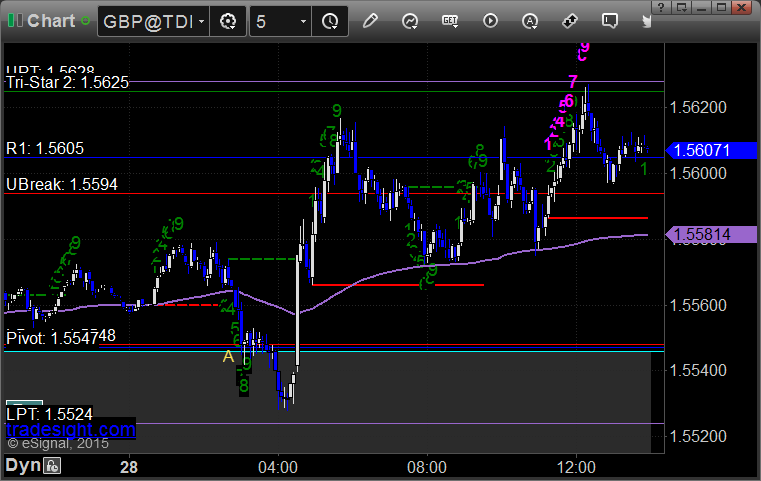
Task: Click the date 28 axis label
Action: click(129, 467)
